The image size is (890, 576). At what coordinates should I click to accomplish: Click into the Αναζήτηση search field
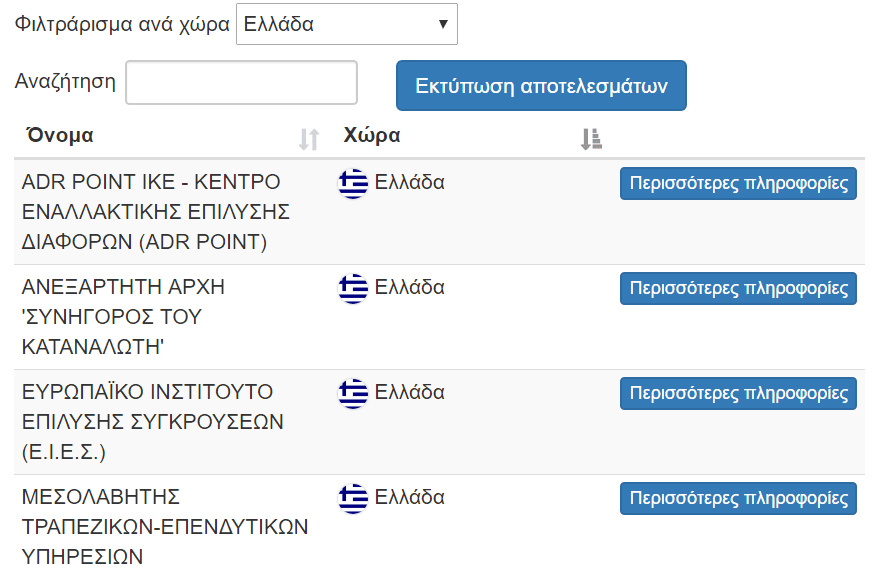pyautogui.click(x=241, y=82)
